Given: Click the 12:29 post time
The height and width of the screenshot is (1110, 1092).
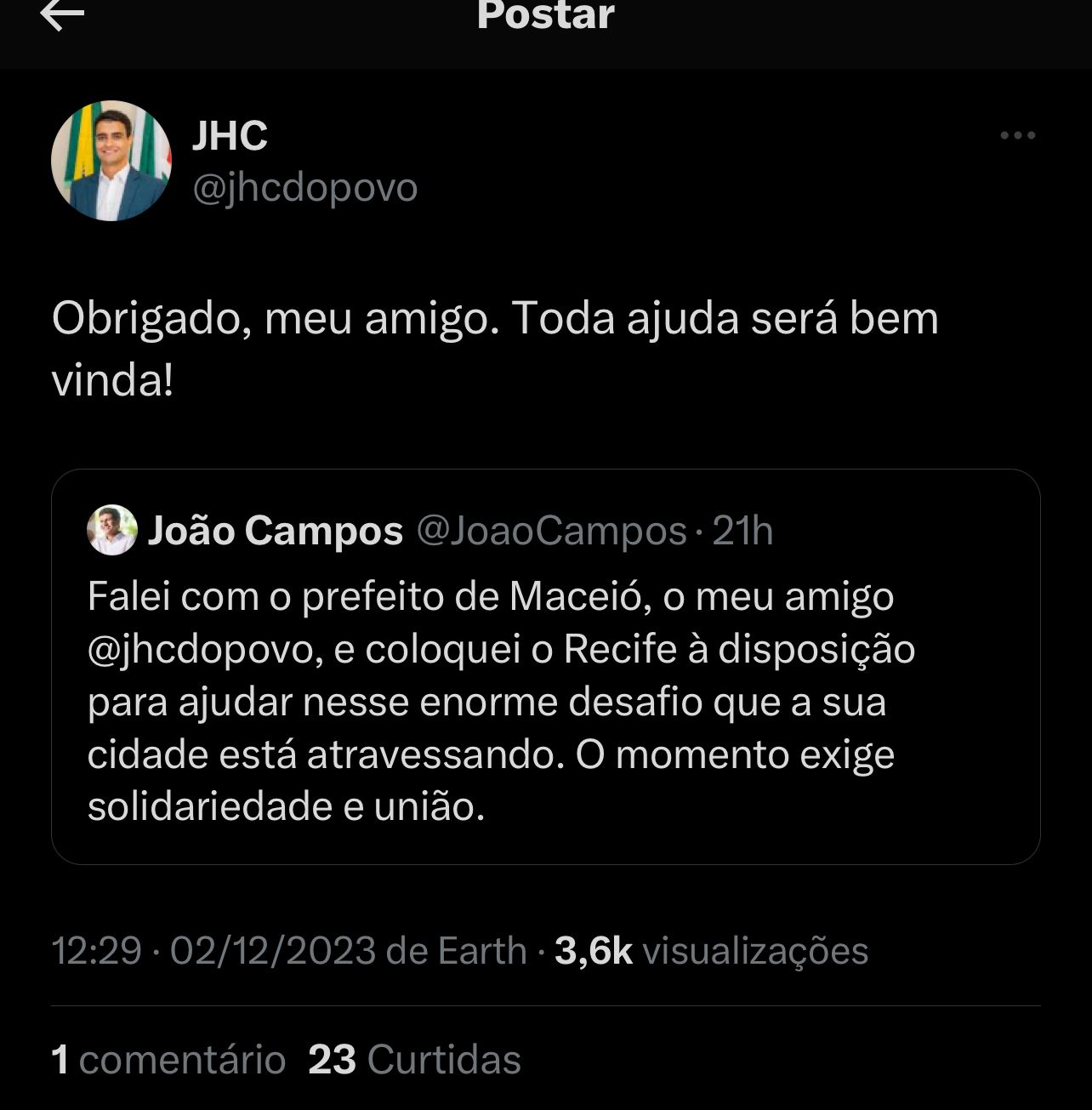Looking at the screenshot, I should (96, 950).
